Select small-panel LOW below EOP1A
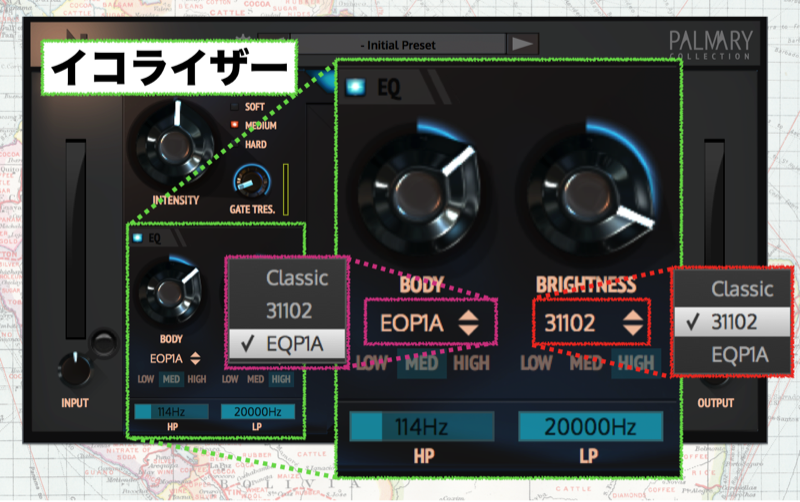 [146, 379]
